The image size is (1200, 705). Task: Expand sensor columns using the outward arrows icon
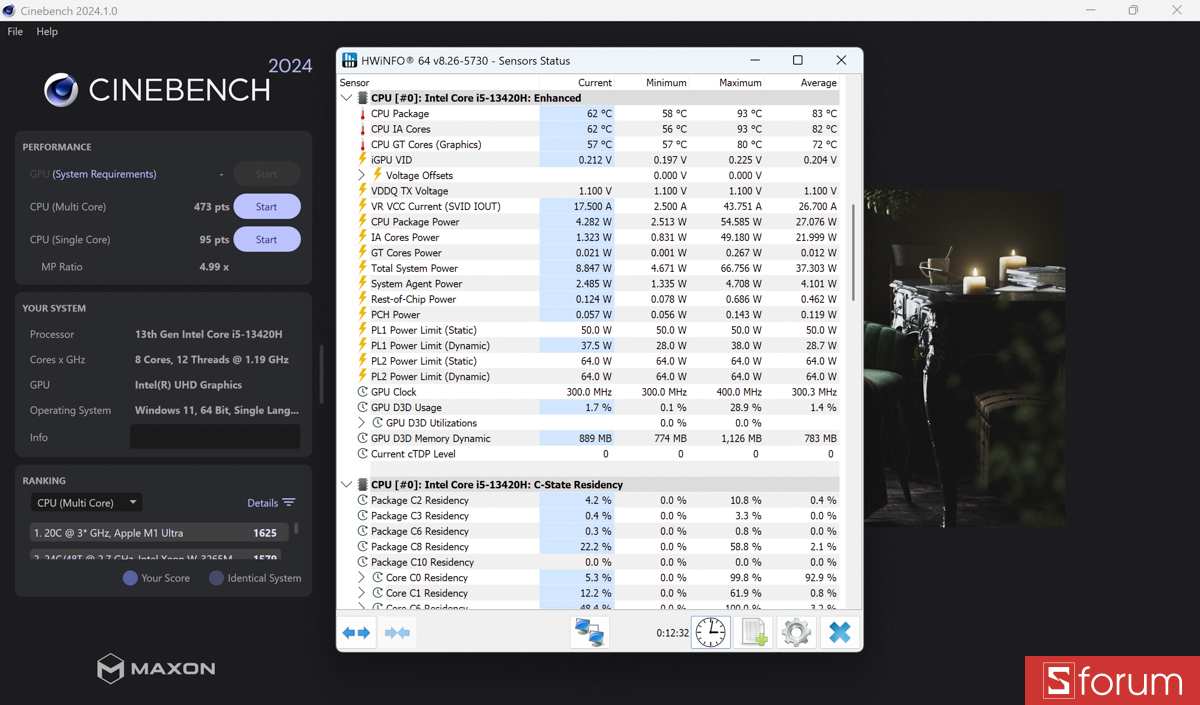pyautogui.click(x=356, y=632)
